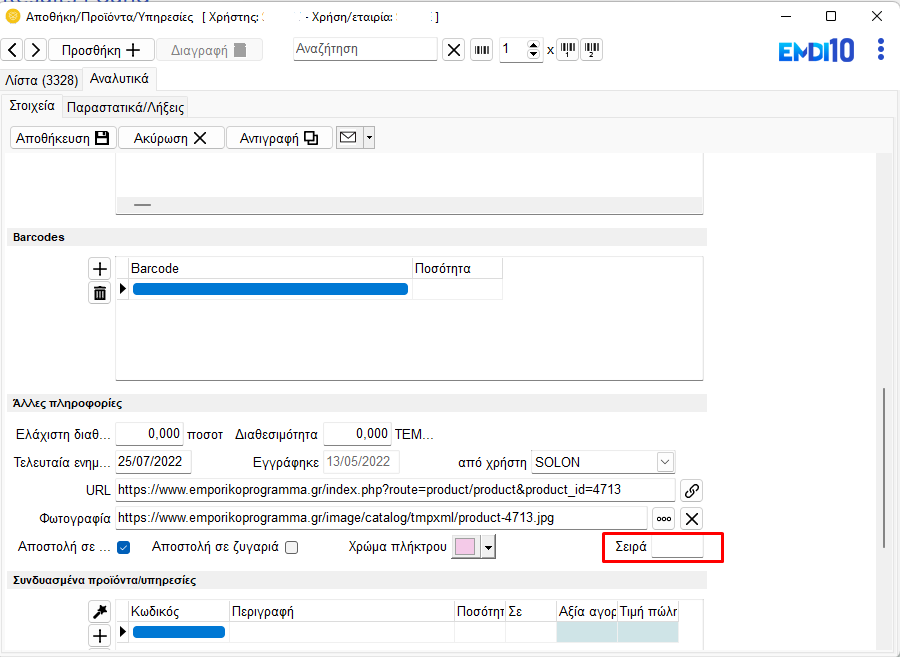
Task: Click the application icon in title bar
Action: (x=13, y=17)
